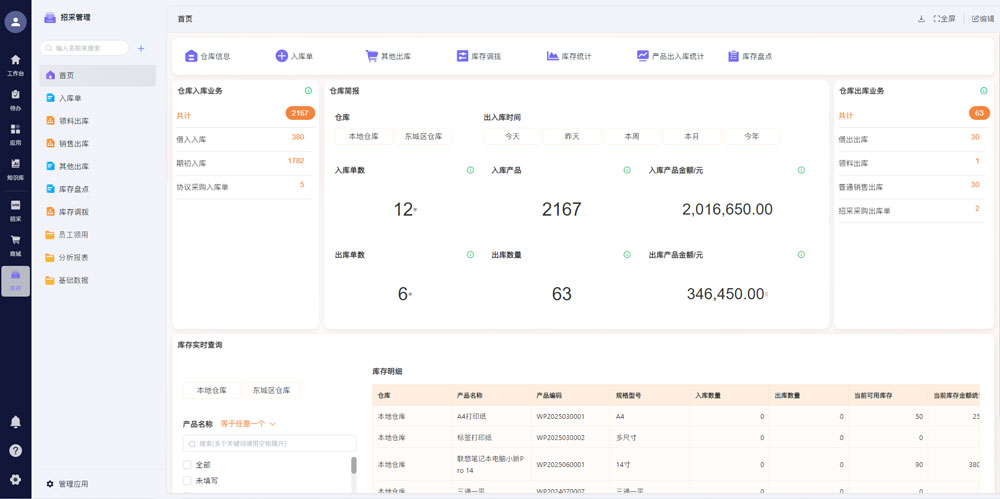Tick the 未填写 checkbox
The height and width of the screenshot is (499, 1000).
tap(187, 481)
